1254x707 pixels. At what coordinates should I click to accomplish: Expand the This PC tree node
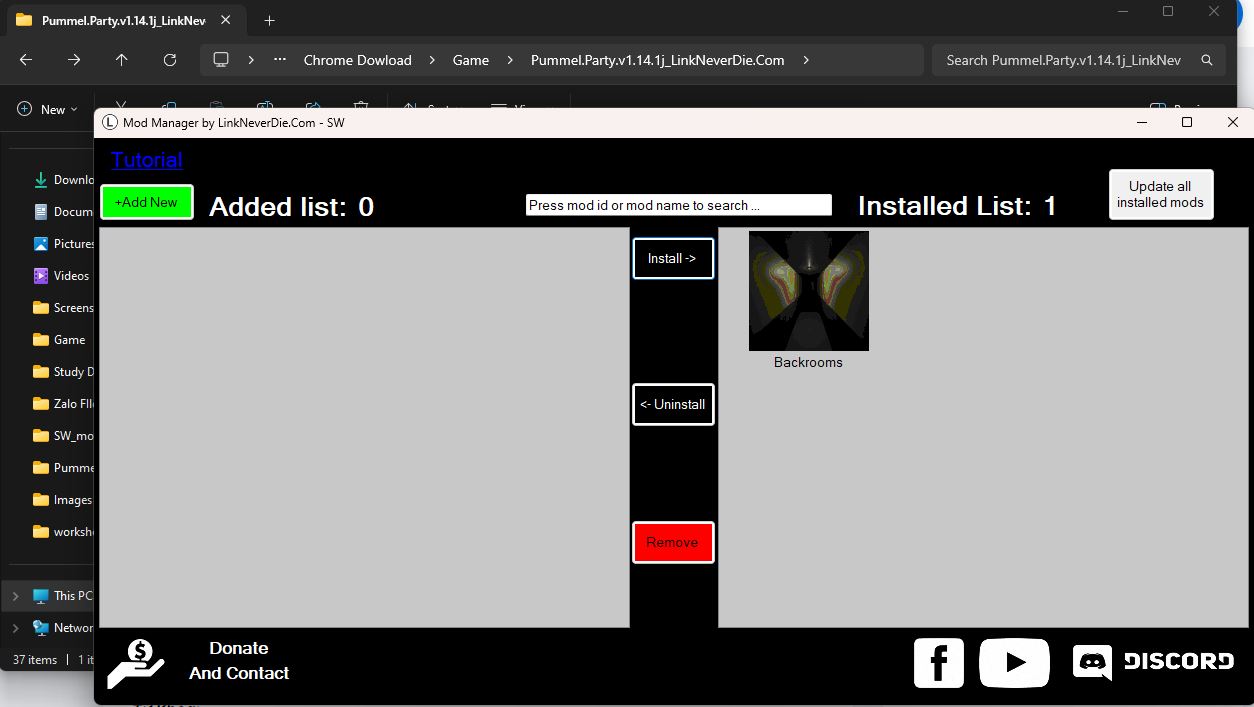click(15, 596)
